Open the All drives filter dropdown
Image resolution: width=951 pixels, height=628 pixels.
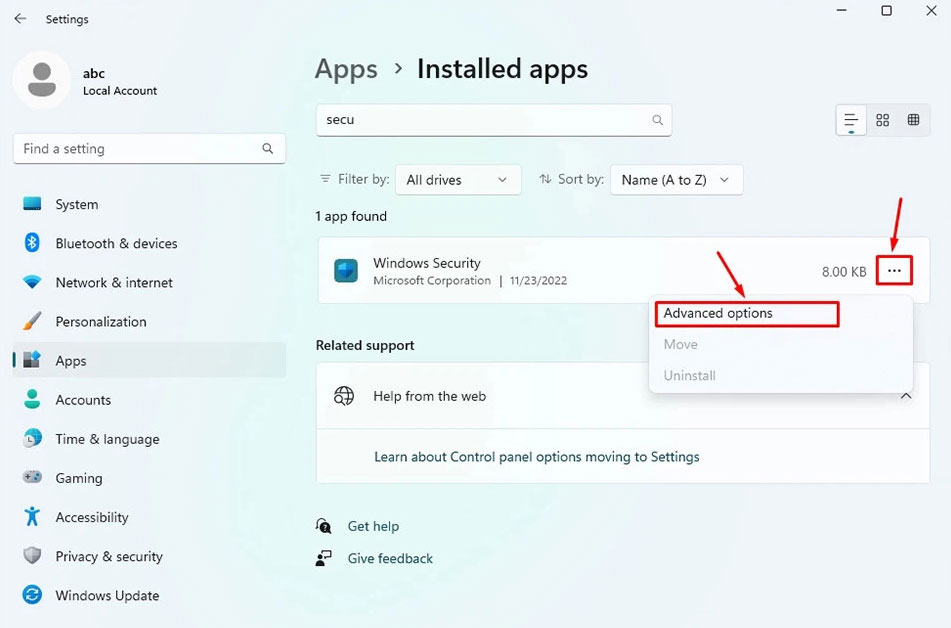pyautogui.click(x=457, y=180)
